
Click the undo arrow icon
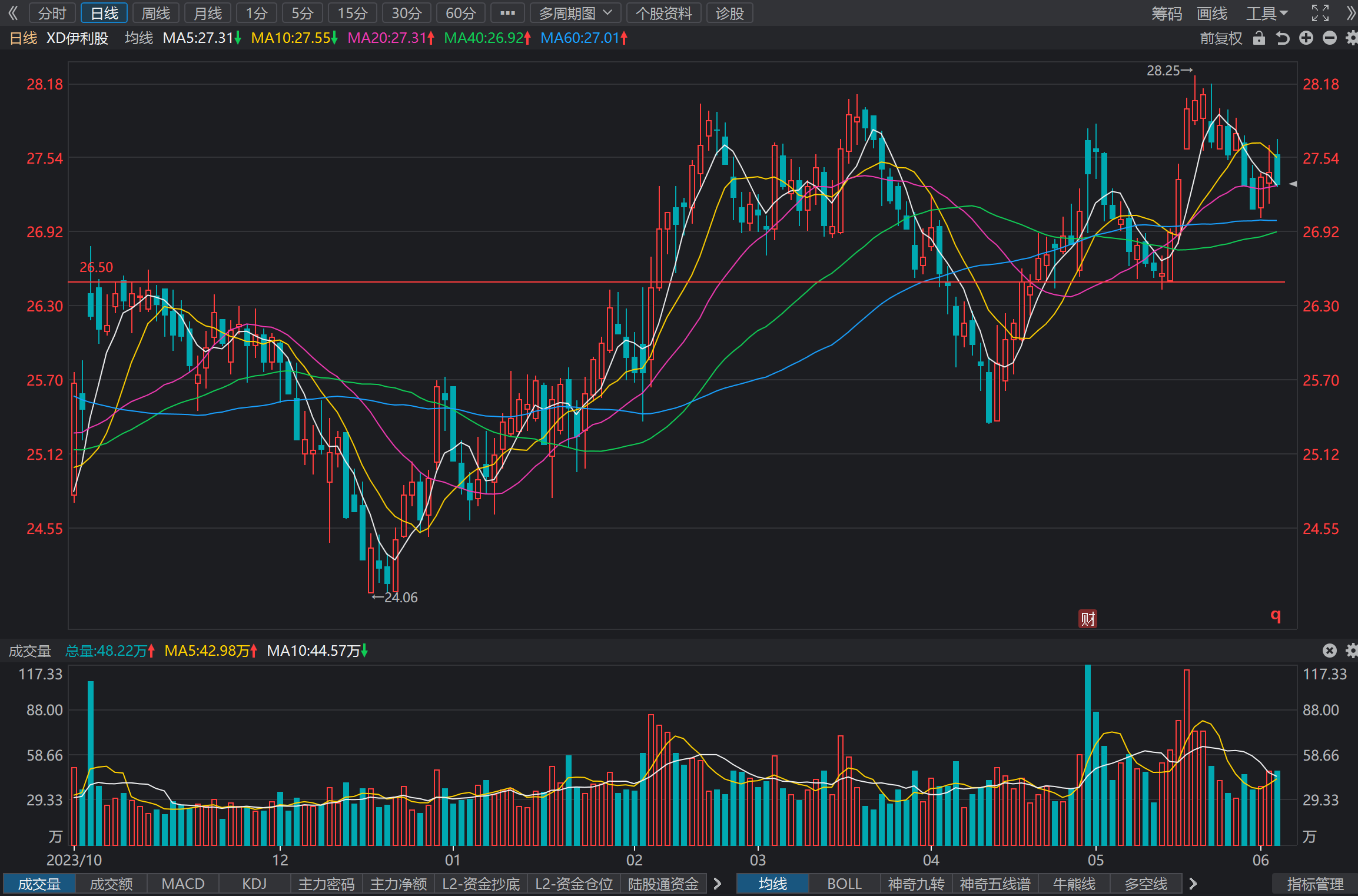[x=1282, y=38]
